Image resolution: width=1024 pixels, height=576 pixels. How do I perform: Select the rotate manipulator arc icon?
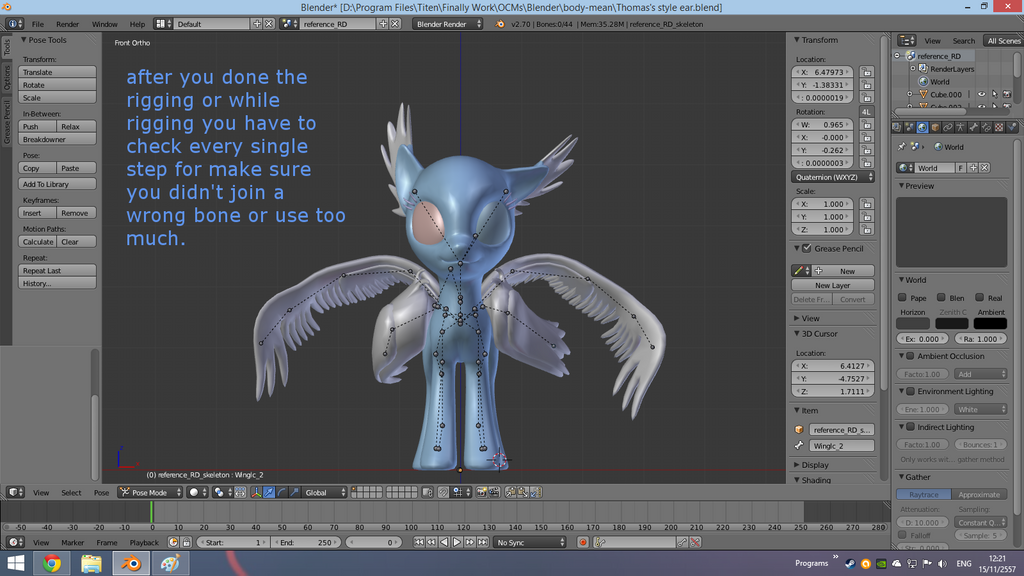pyautogui.click(x=281, y=492)
